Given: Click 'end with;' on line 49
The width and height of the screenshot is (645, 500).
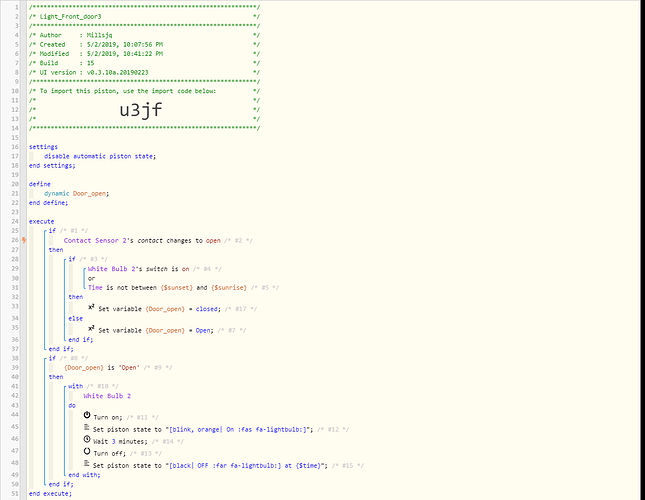Looking at the screenshot, I should [84, 475].
